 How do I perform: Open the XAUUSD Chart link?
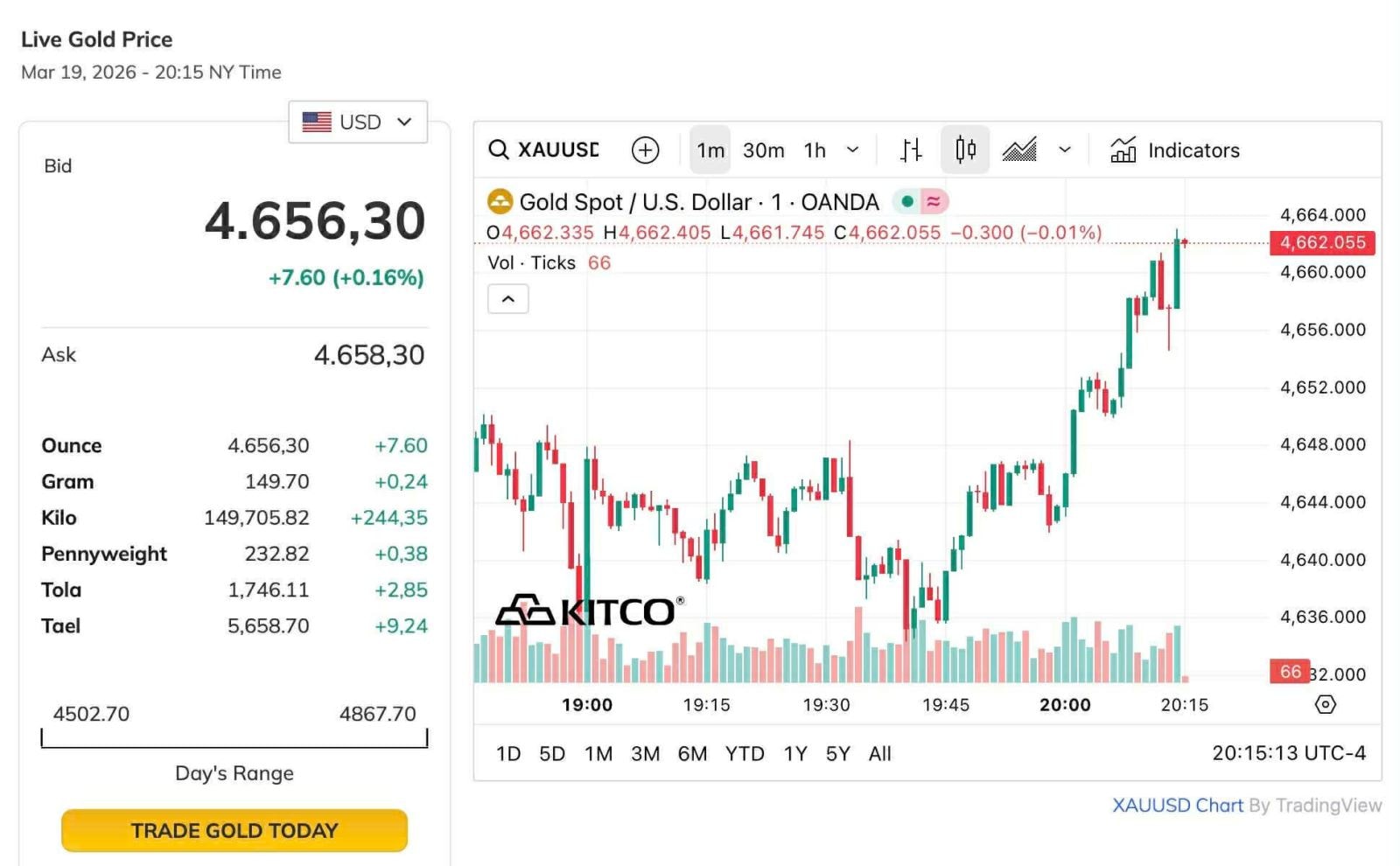point(1177,806)
